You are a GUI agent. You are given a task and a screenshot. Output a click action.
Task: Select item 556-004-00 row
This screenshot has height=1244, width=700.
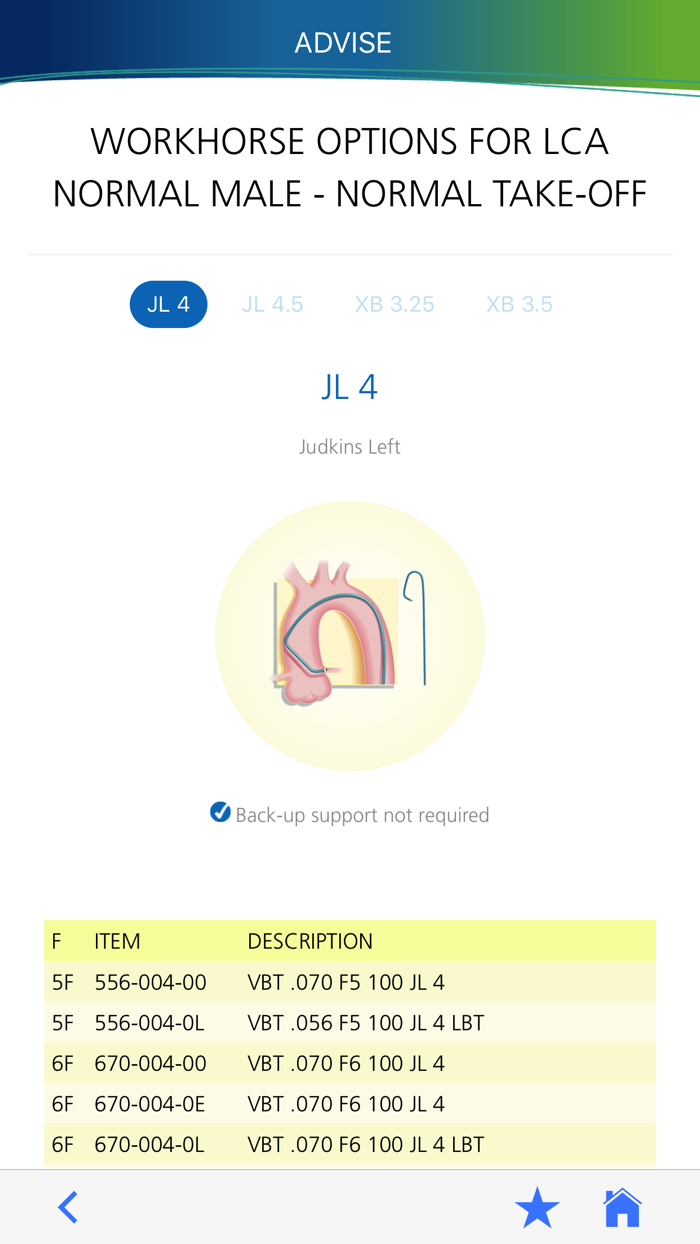(x=349, y=982)
